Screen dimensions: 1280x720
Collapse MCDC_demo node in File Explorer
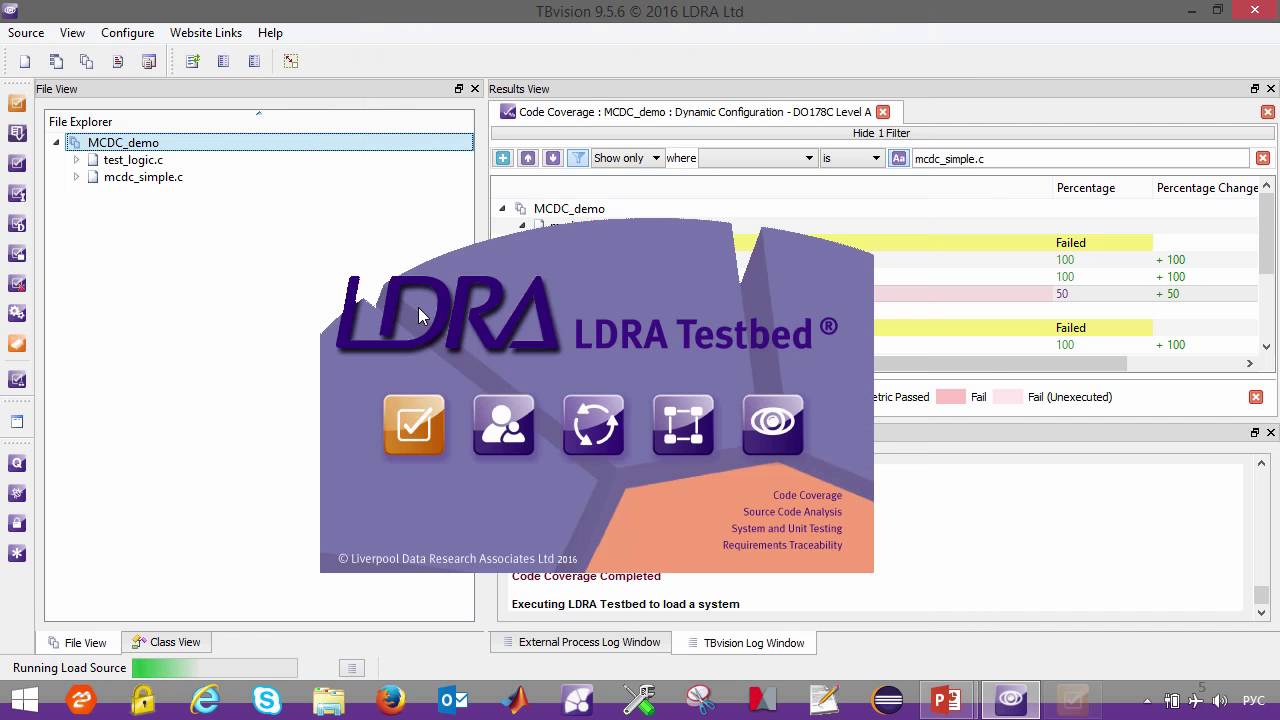(x=56, y=143)
